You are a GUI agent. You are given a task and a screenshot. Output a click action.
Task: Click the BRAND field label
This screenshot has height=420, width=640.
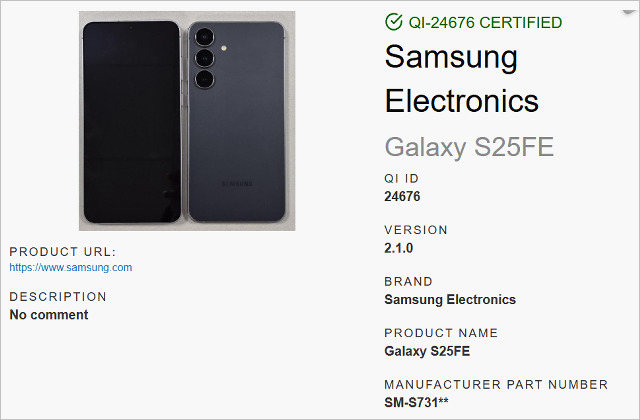(x=408, y=282)
